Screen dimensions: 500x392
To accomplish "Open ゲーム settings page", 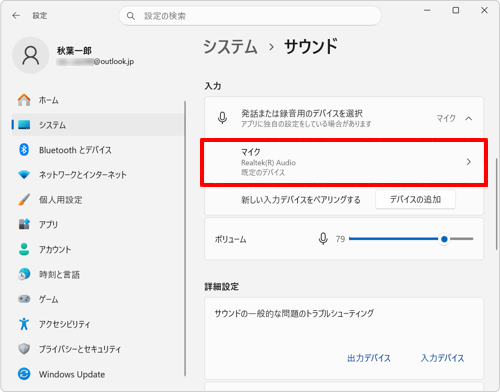I will [x=98, y=299].
